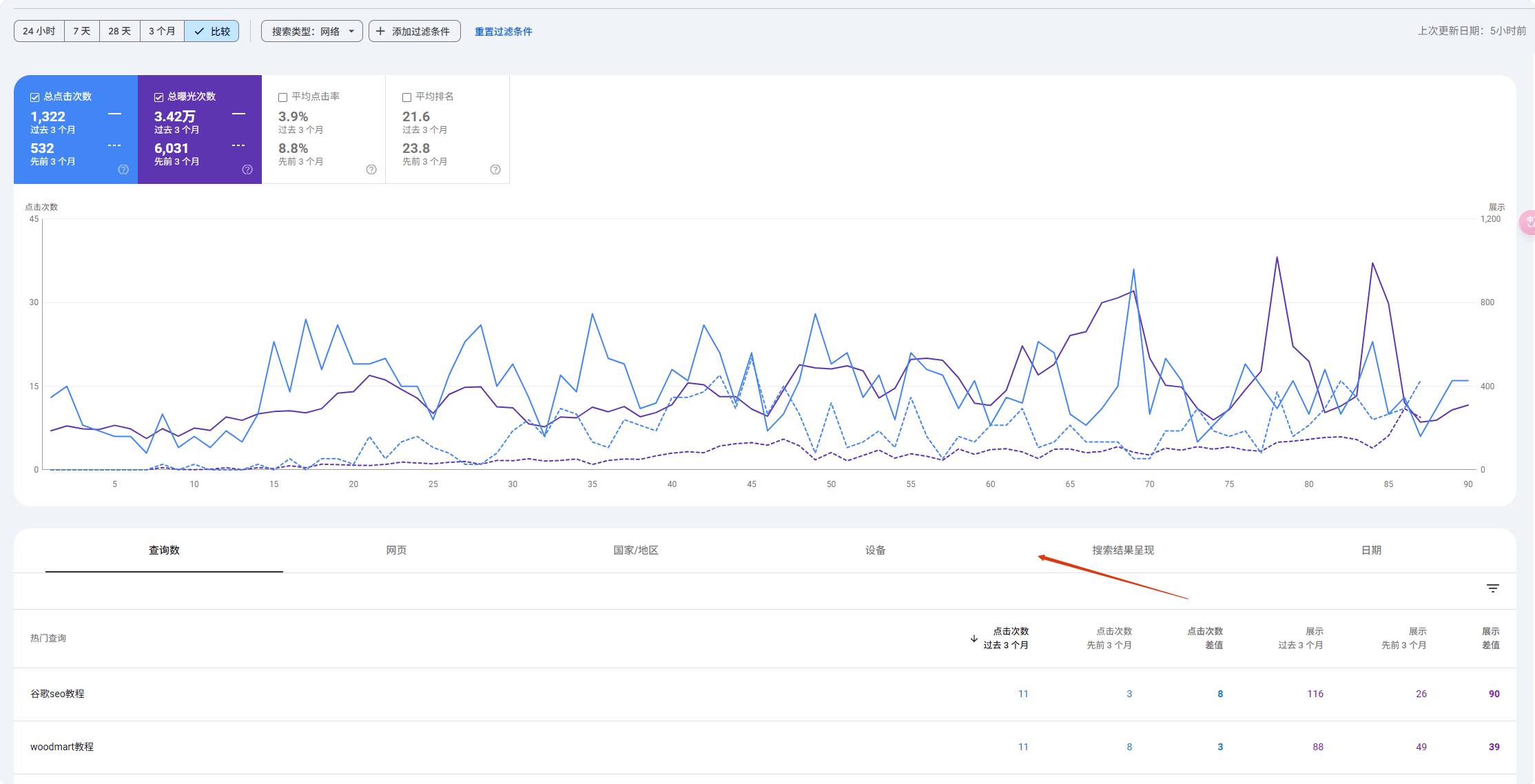Sort by 展示 先前 3 个月 column
This screenshot has width=1535, height=784.
[1404, 638]
